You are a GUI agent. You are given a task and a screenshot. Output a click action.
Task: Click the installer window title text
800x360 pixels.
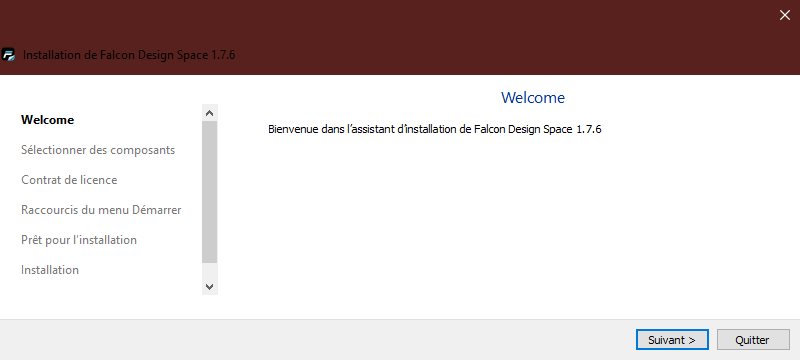(129, 55)
